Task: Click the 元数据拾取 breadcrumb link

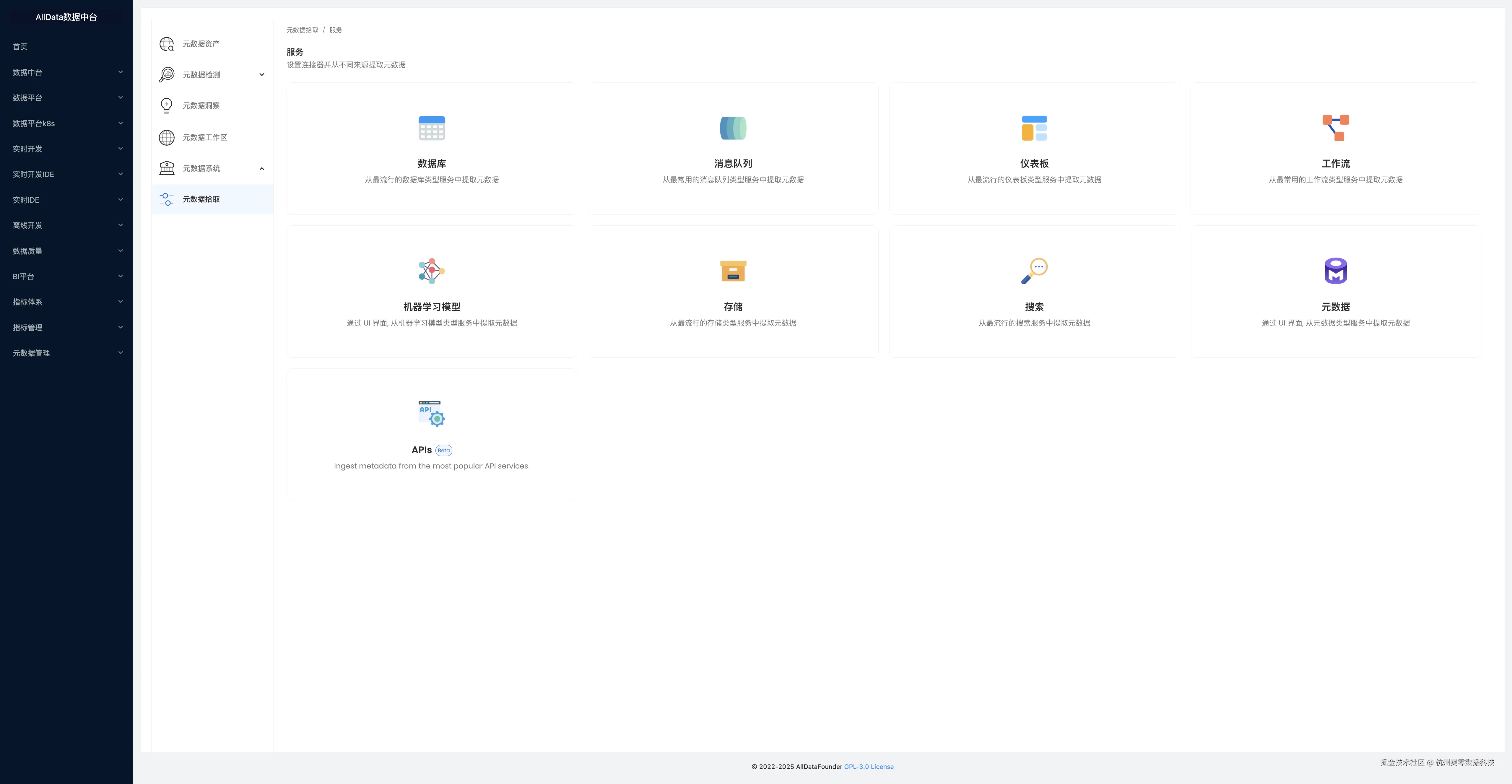Action: coord(302,30)
